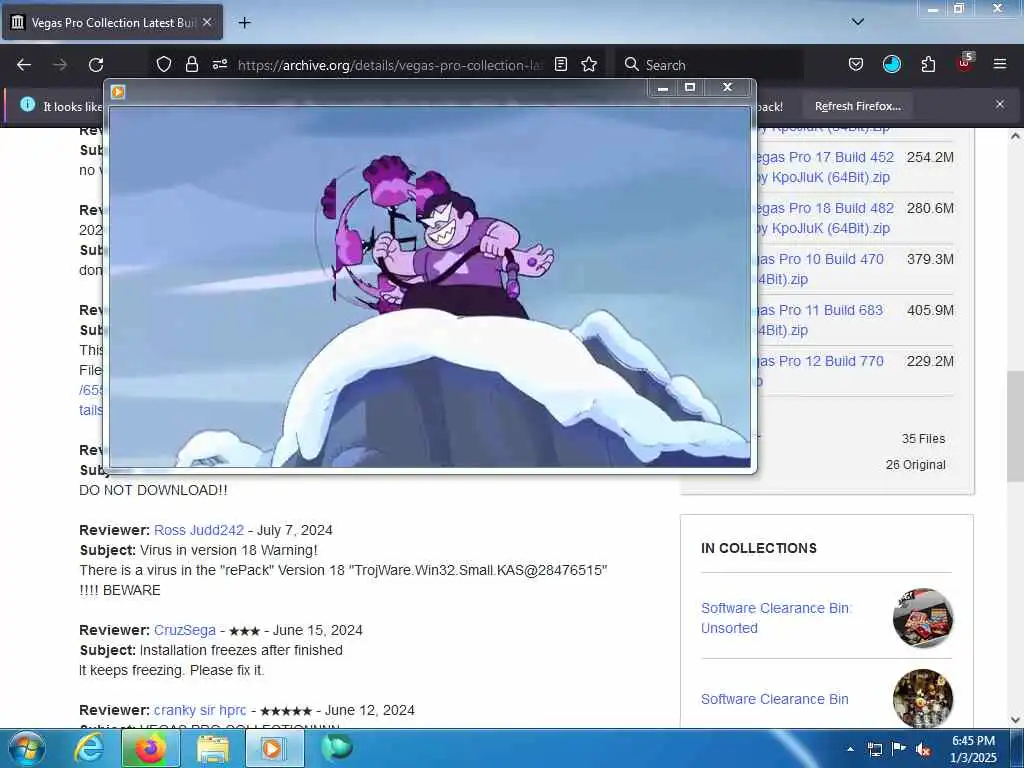The height and width of the screenshot is (768, 1024).
Task: Download Vegas Pro 10 Build 470 zip
Action: tap(818, 269)
